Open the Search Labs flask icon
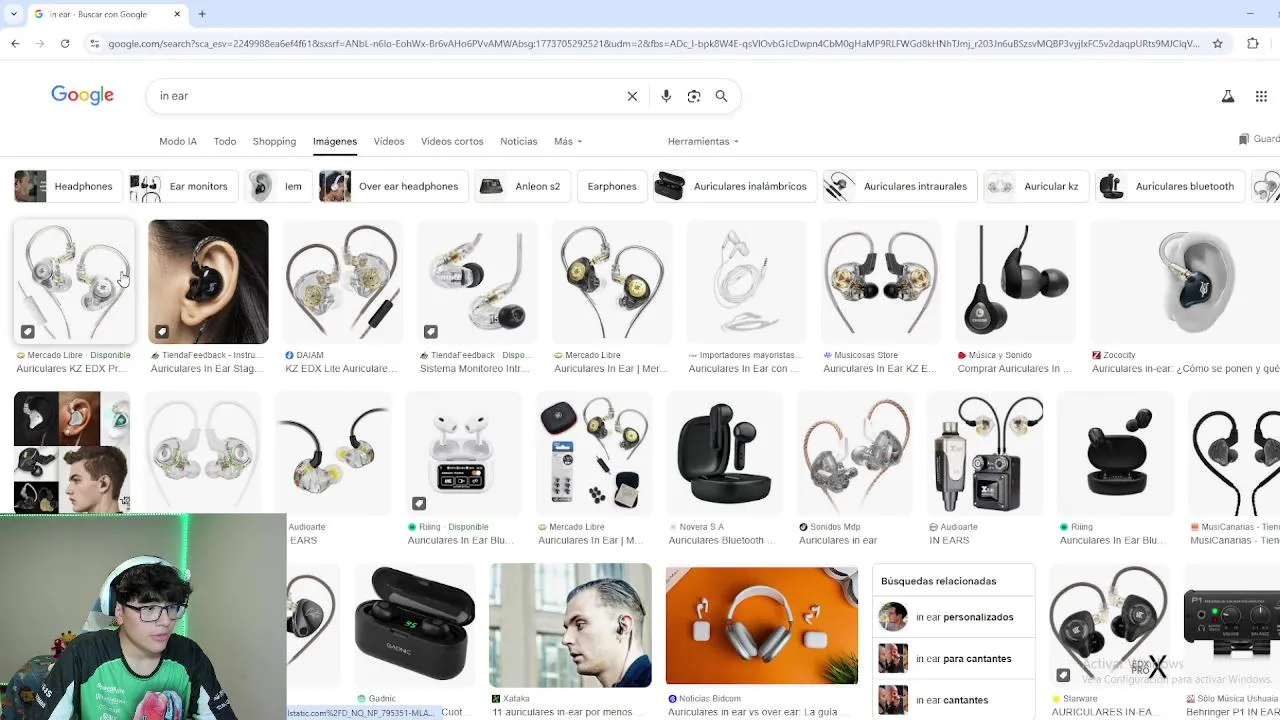This screenshot has height=720, width=1280. click(1228, 96)
